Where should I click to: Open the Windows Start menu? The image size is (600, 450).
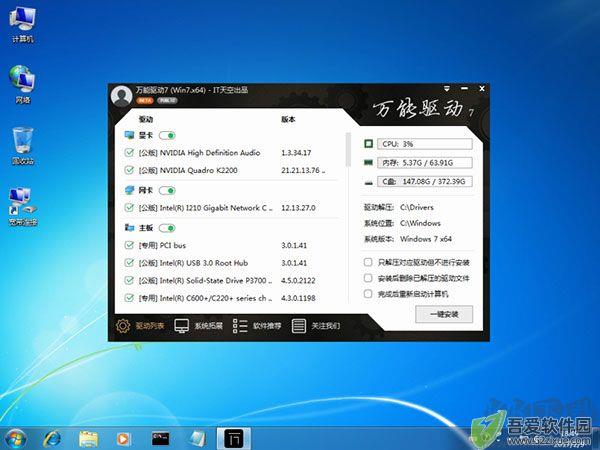(15, 439)
